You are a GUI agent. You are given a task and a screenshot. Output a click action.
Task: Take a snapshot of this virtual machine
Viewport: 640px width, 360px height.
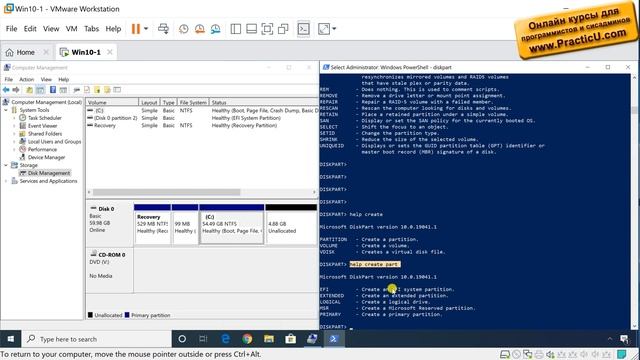point(184,29)
